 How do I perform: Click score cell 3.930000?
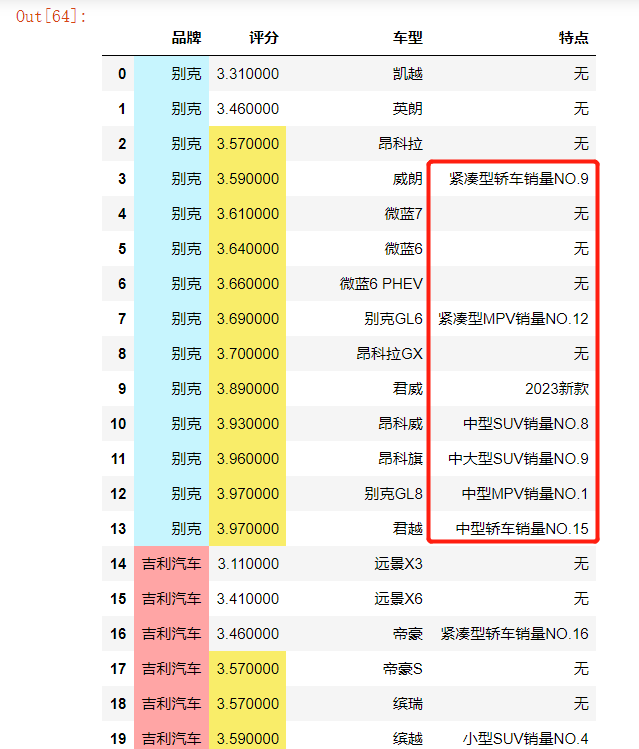(248, 424)
